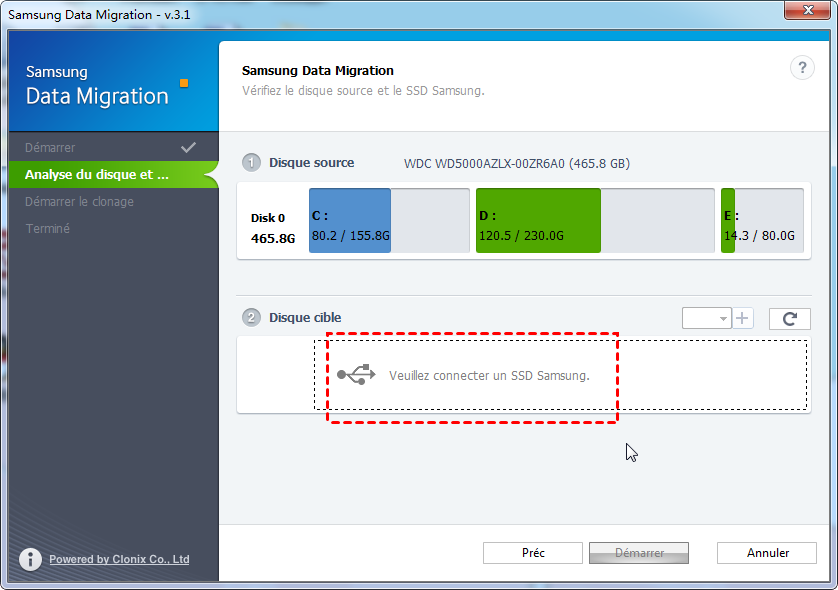Click the Vérifiez le disque source subtitle
The height and width of the screenshot is (590, 838).
tap(363, 90)
